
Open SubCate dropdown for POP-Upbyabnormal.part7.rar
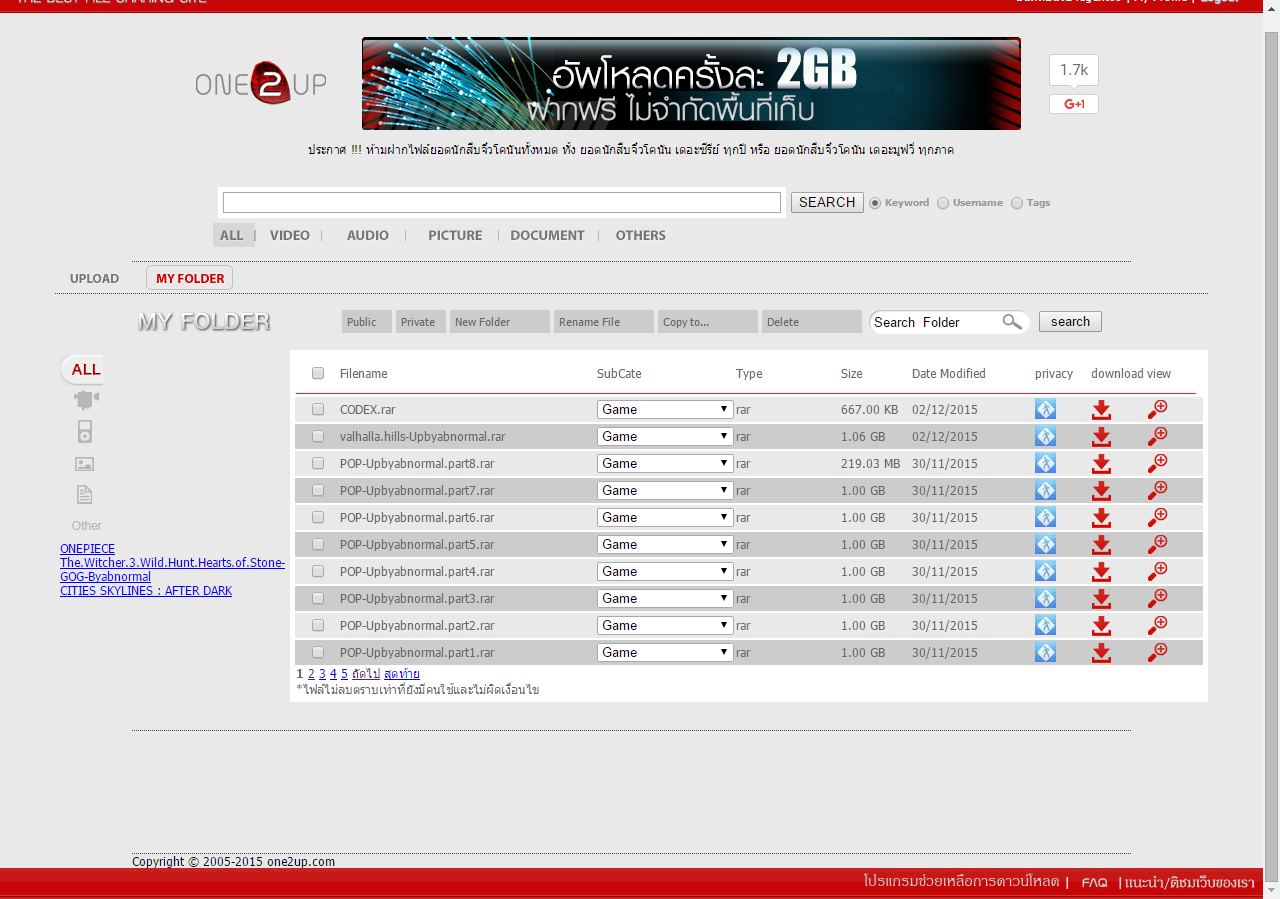[x=665, y=490]
